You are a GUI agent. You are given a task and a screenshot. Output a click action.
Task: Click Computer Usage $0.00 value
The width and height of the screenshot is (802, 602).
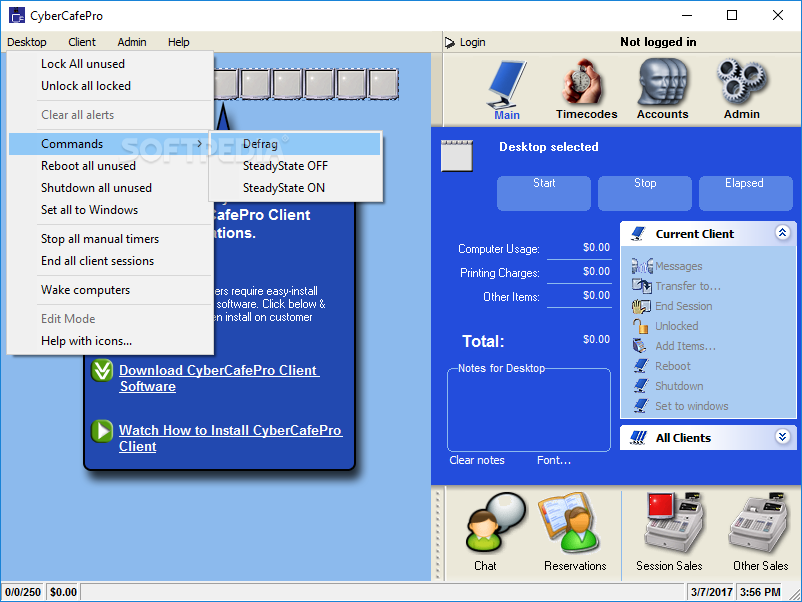coord(596,248)
